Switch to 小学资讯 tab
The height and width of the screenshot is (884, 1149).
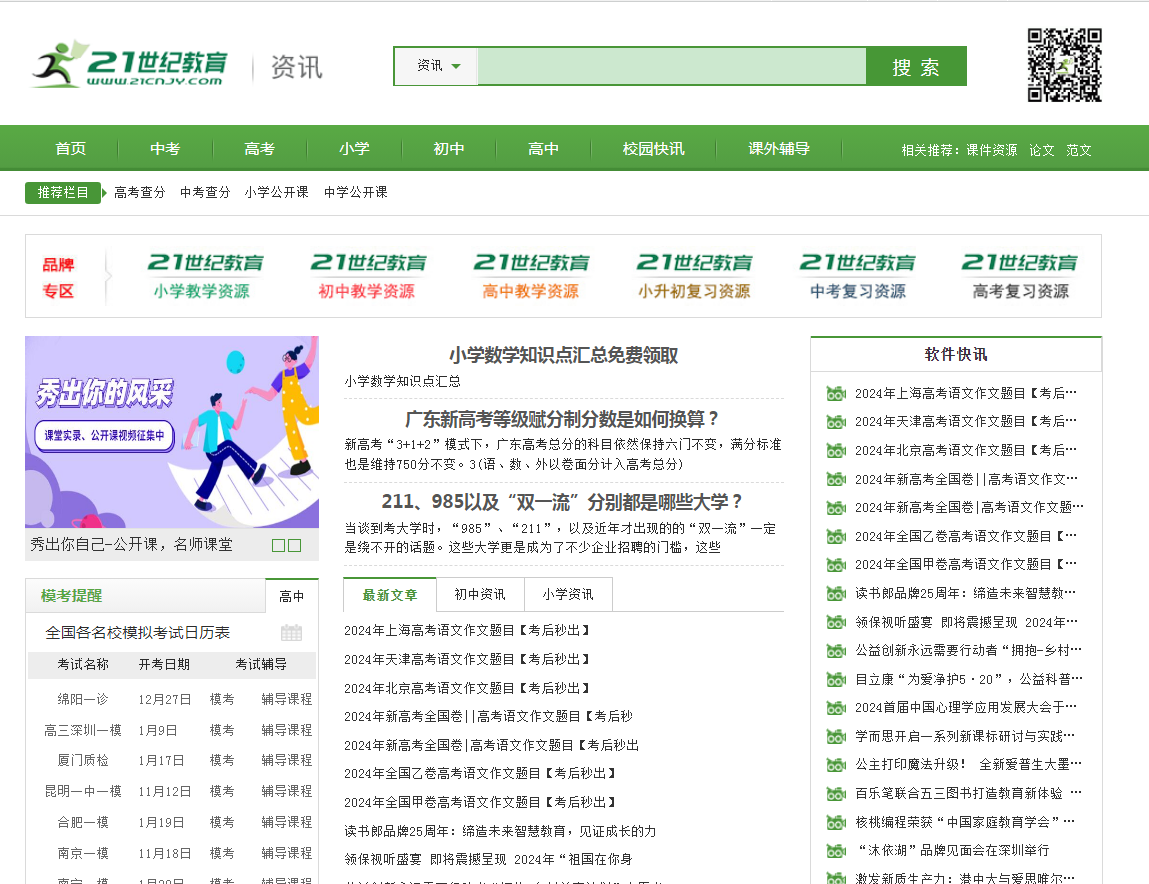[568, 594]
